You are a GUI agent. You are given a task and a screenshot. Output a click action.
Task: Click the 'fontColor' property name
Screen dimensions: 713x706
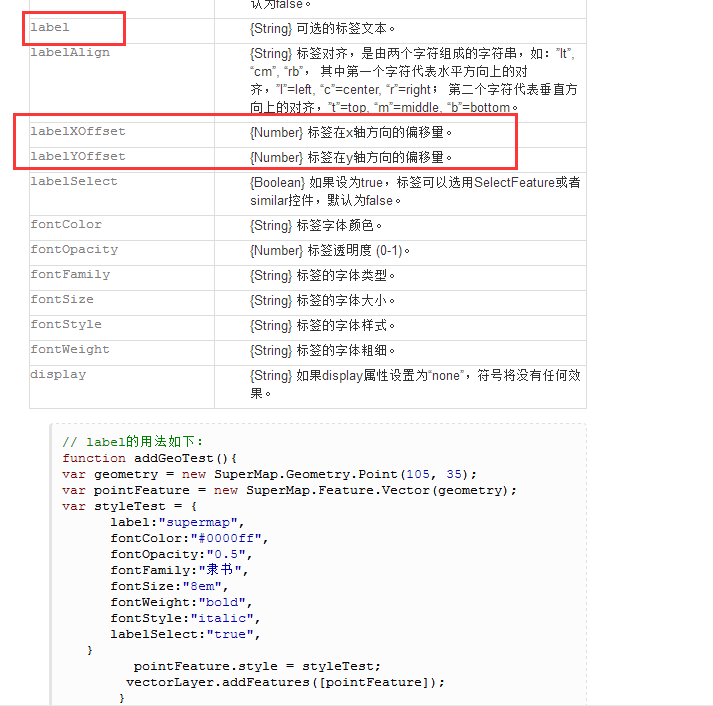point(66,225)
